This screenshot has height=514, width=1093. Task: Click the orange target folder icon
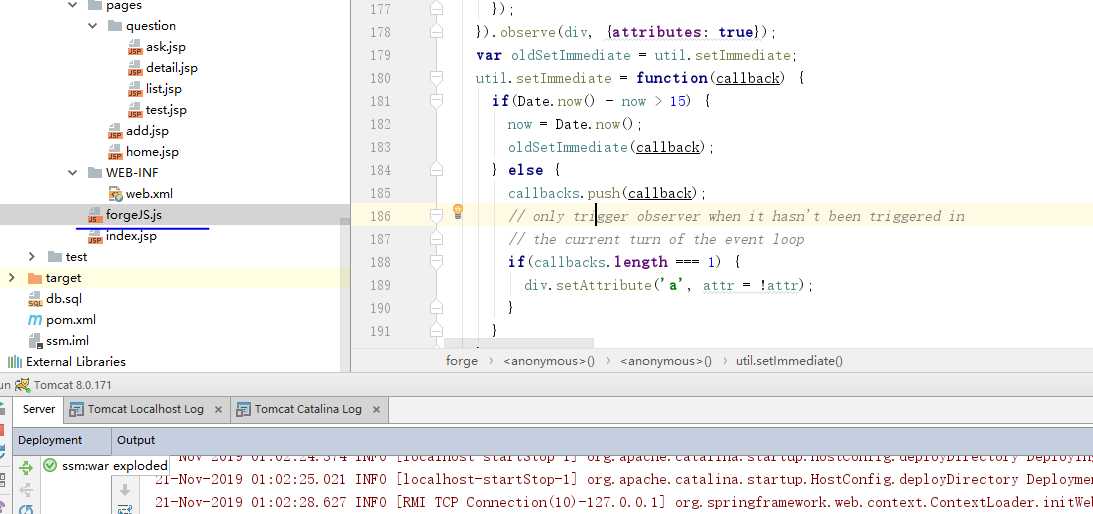(x=35, y=278)
